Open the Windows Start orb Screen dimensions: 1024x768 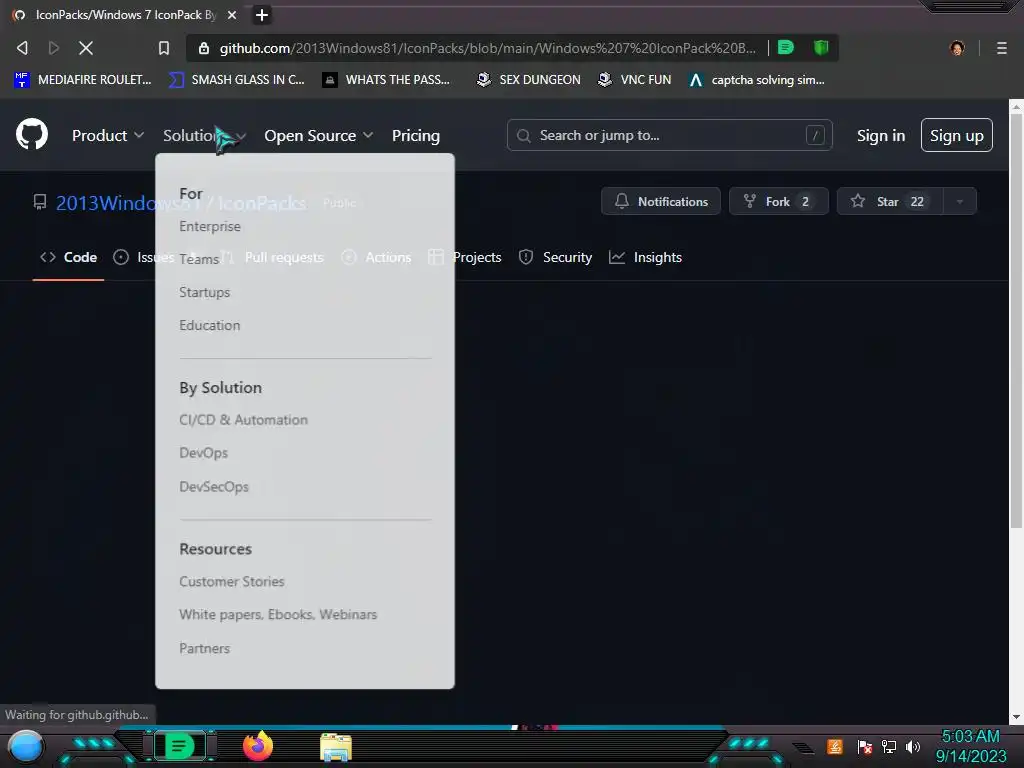(x=26, y=747)
